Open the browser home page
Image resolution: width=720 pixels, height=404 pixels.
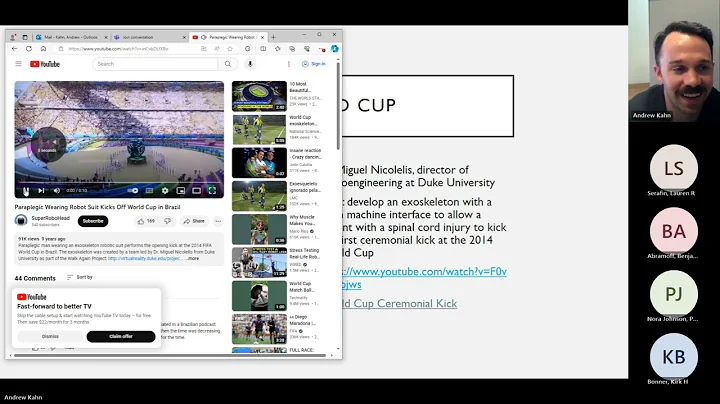click(x=43, y=49)
